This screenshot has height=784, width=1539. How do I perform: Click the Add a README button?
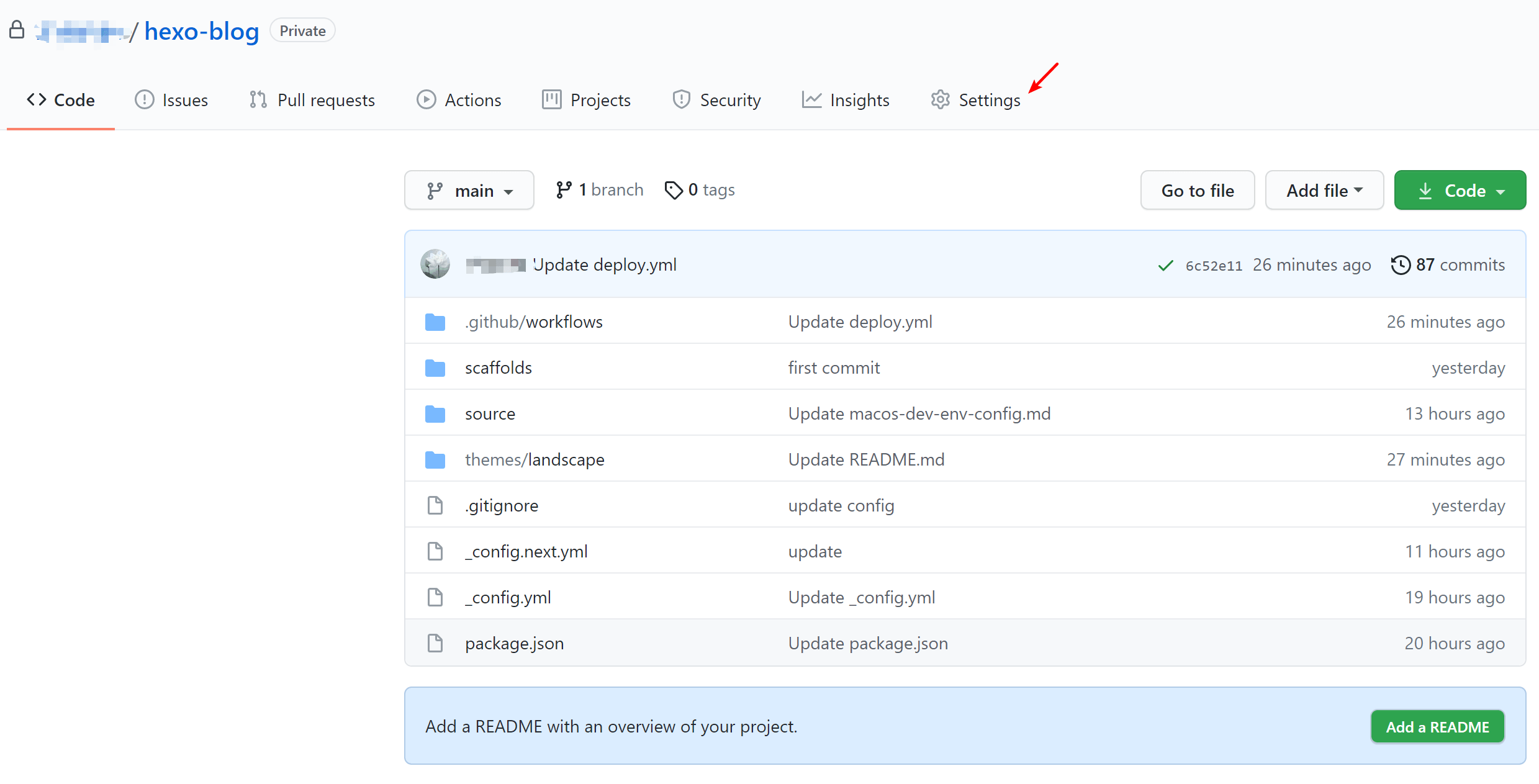pyautogui.click(x=1437, y=727)
